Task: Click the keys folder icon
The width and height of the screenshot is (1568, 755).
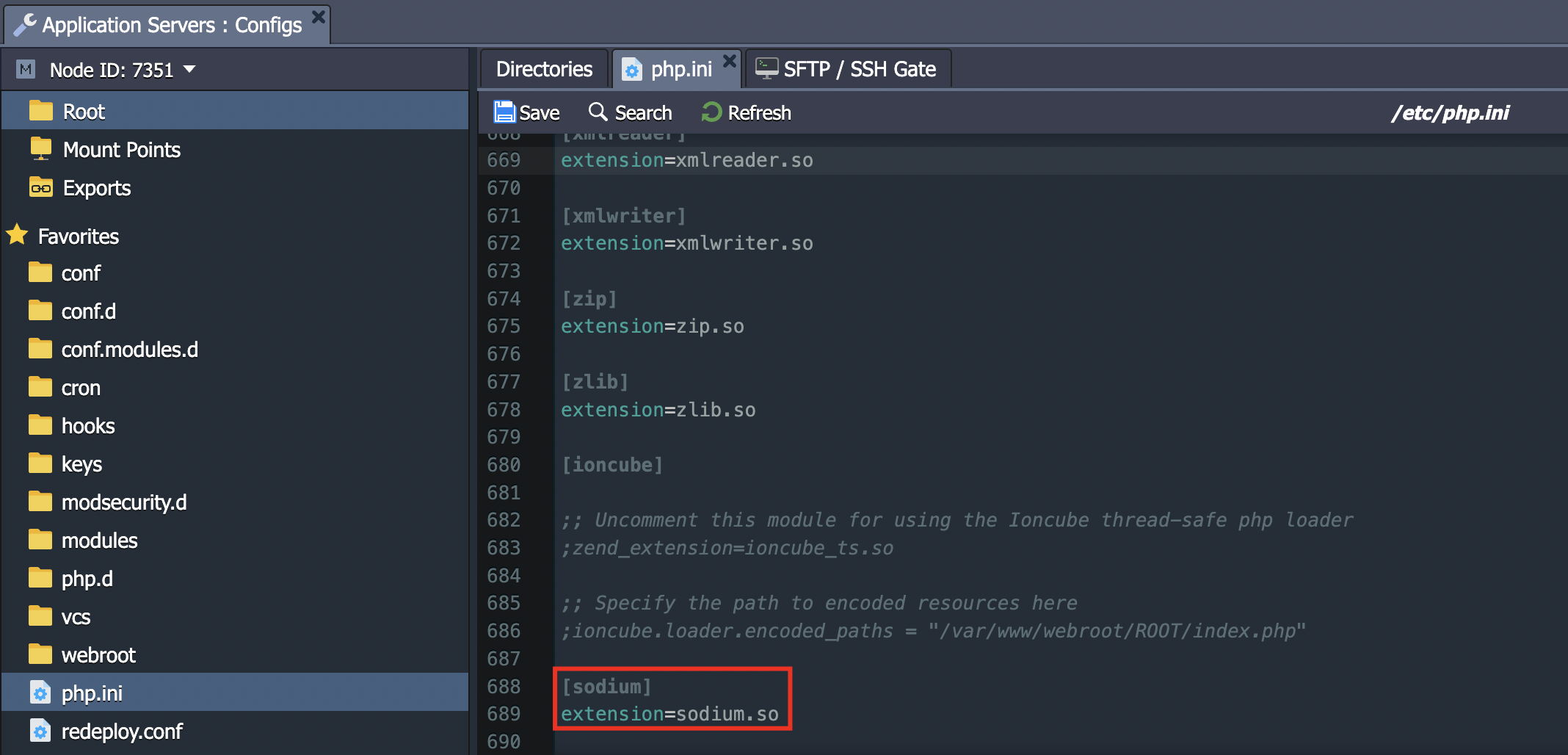Action: [40, 463]
